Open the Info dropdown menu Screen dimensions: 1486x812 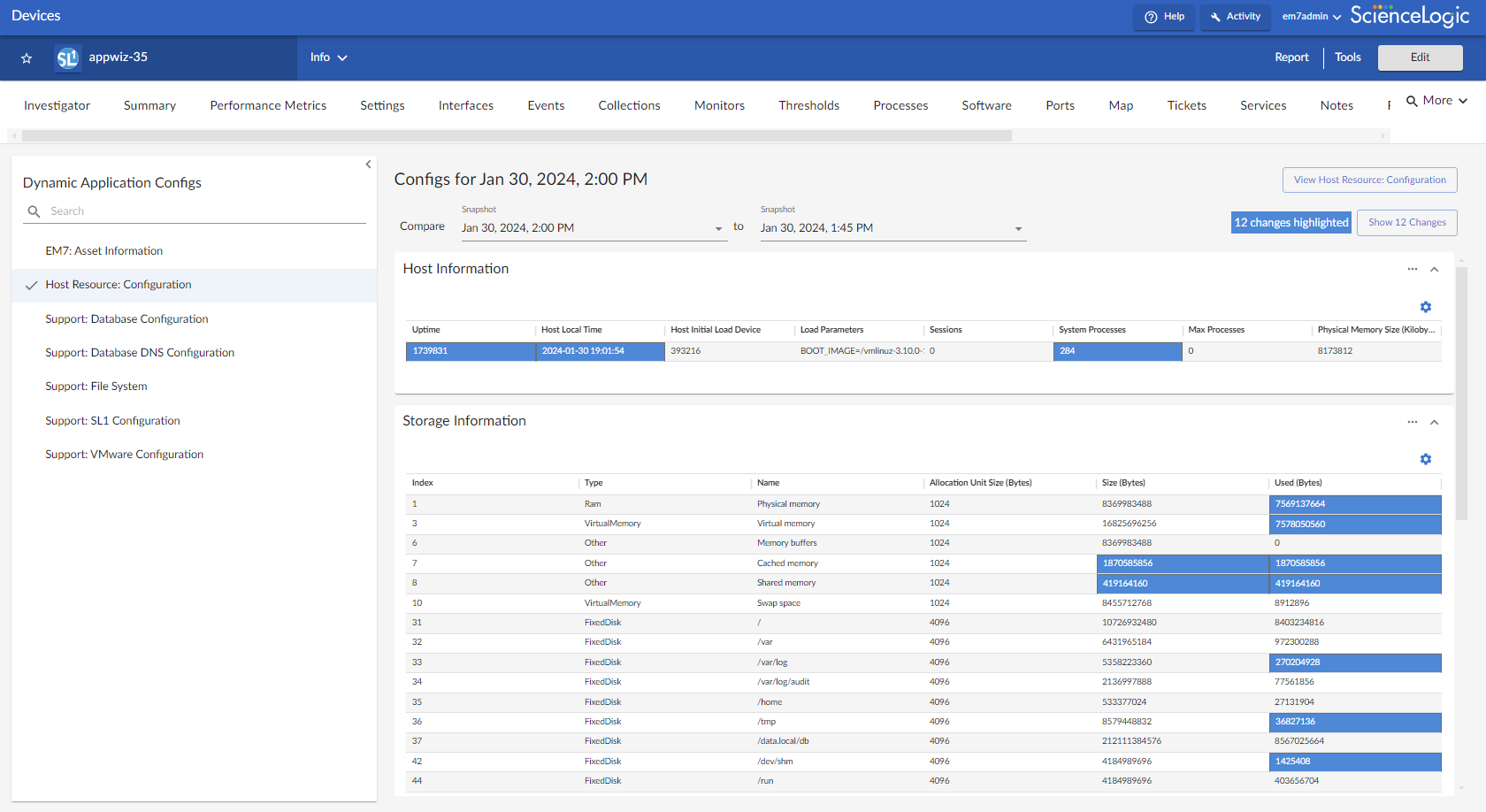point(328,57)
